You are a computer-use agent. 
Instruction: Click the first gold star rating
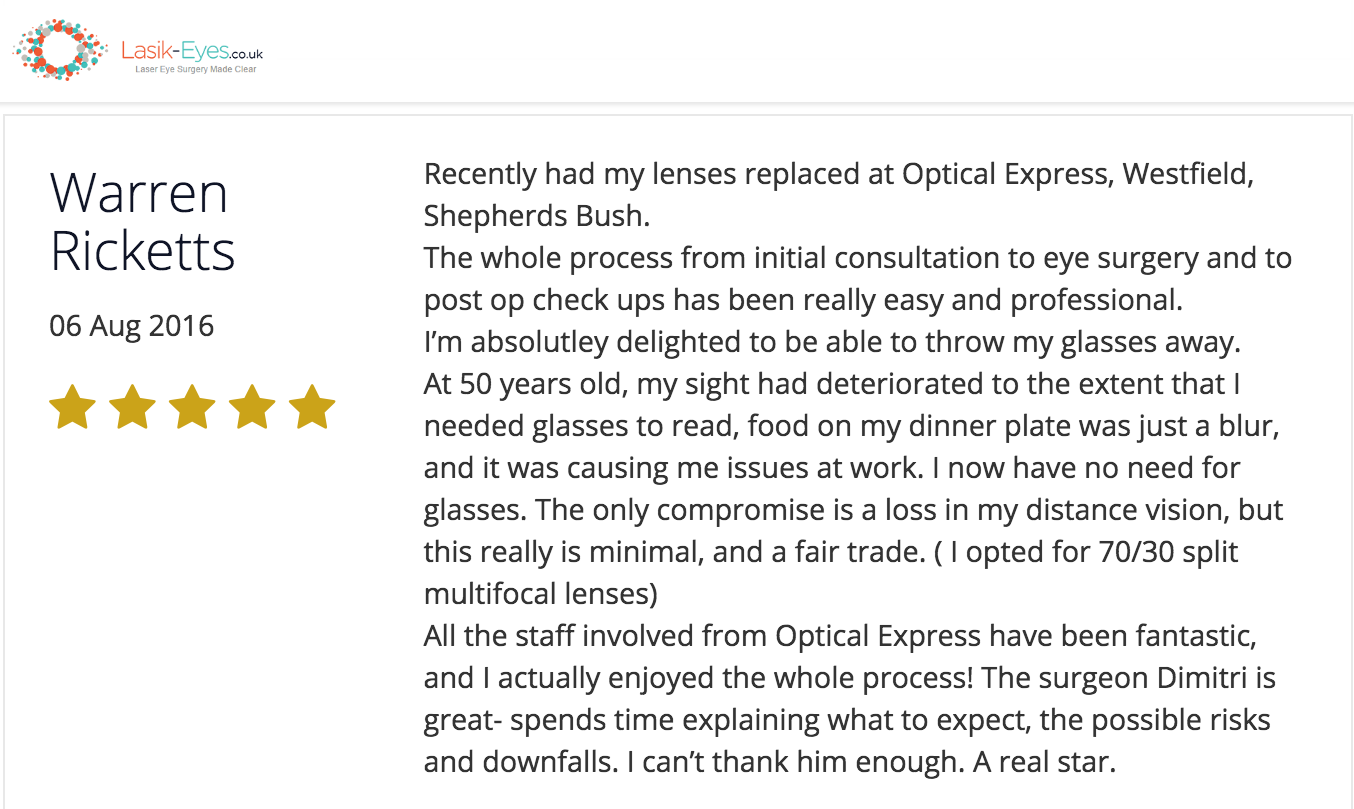click(73, 407)
